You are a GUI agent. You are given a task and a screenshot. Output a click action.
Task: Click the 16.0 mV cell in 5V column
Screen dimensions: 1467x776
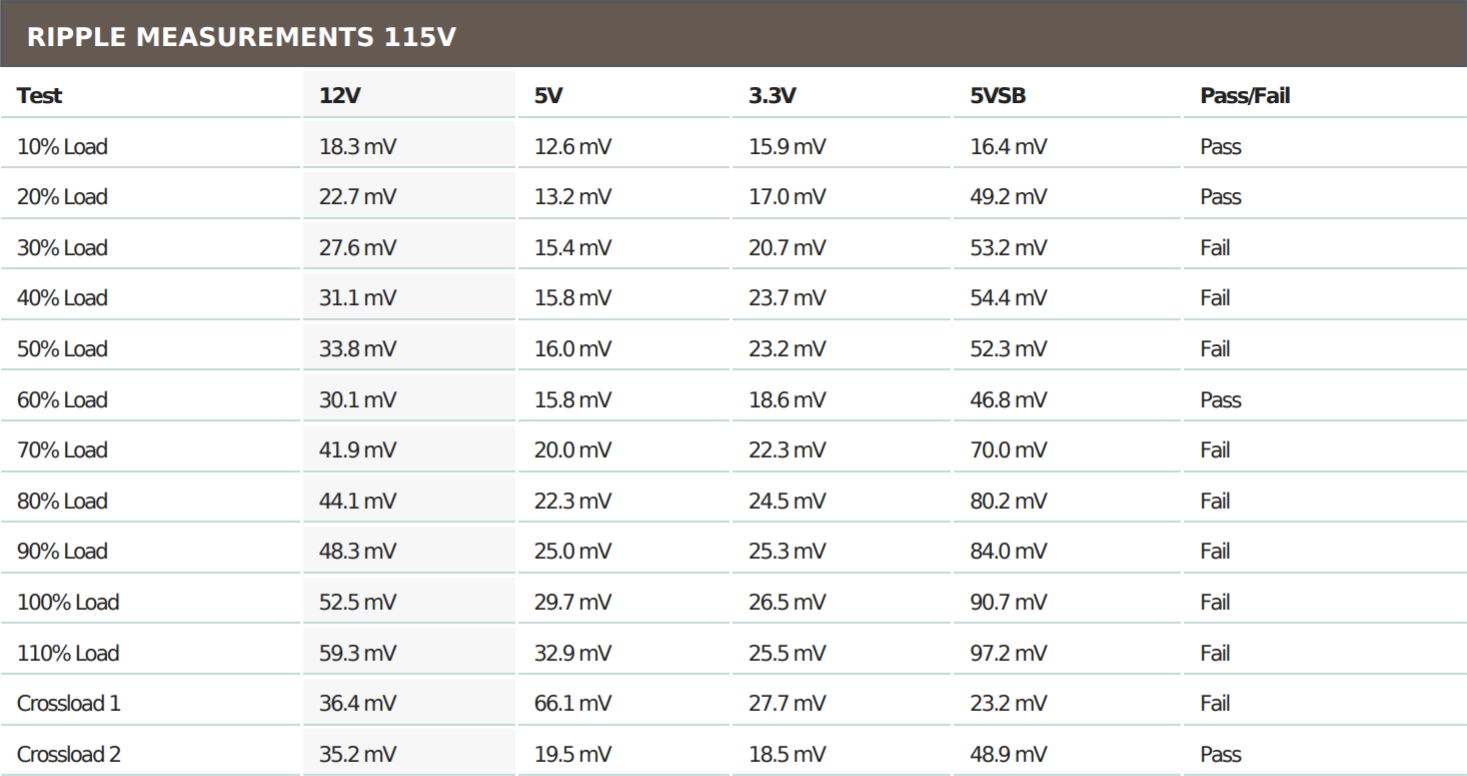573,349
